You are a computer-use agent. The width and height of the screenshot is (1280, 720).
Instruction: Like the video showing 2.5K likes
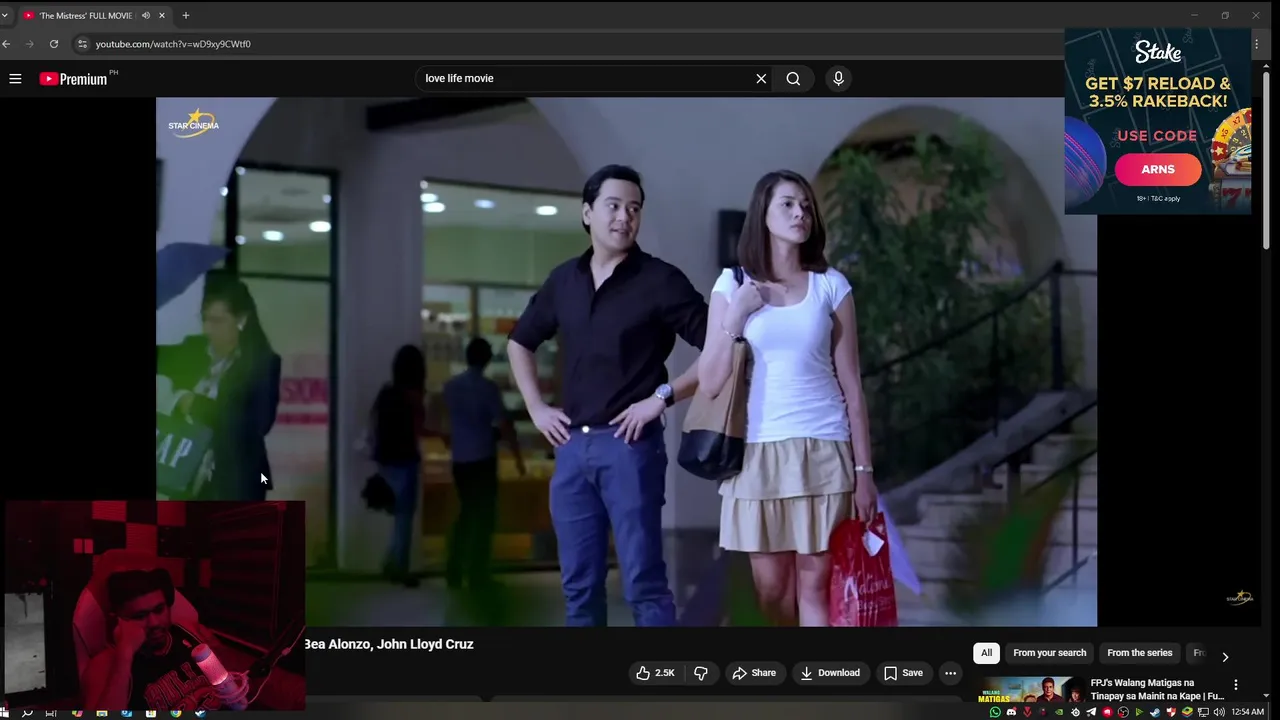tap(655, 673)
